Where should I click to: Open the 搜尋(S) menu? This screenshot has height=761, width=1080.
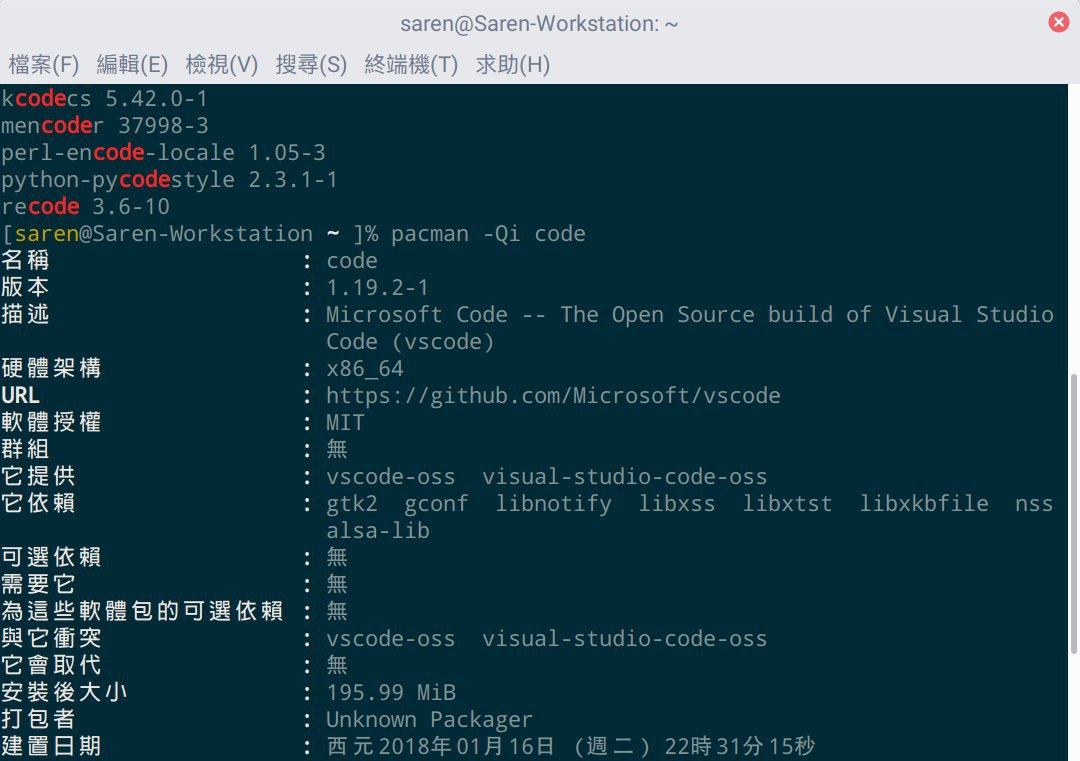311,65
